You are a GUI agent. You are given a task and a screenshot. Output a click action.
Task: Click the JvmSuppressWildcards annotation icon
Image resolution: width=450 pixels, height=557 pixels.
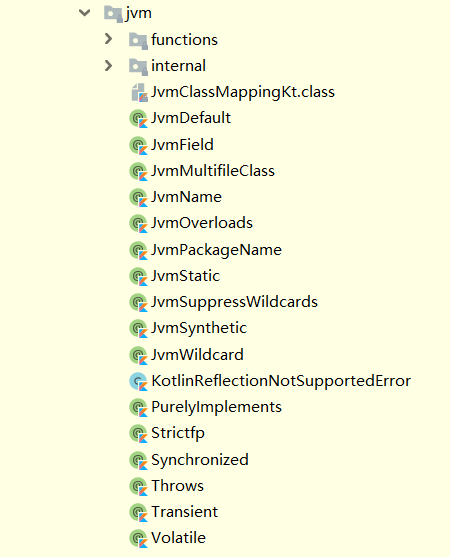click(x=139, y=303)
